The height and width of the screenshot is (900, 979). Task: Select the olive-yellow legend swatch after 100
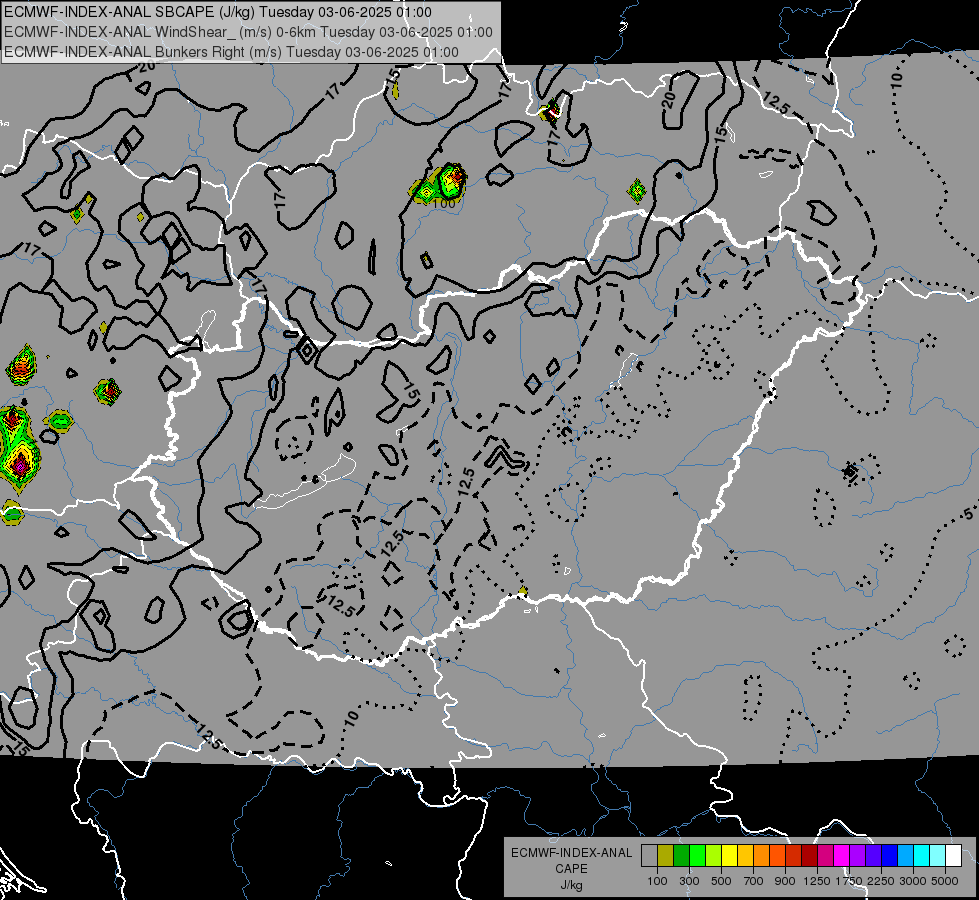pyautogui.click(x=666, y=855)
